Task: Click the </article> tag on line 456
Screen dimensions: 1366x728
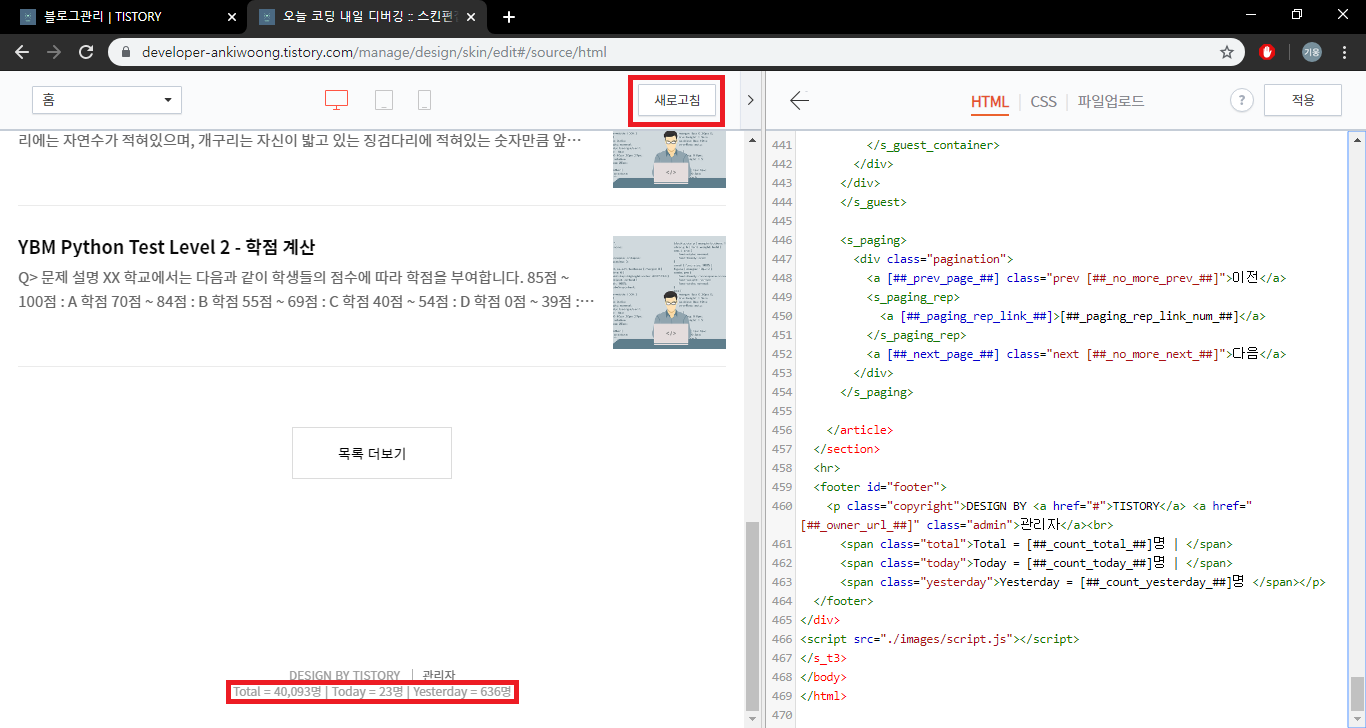Action: [860, 430]
